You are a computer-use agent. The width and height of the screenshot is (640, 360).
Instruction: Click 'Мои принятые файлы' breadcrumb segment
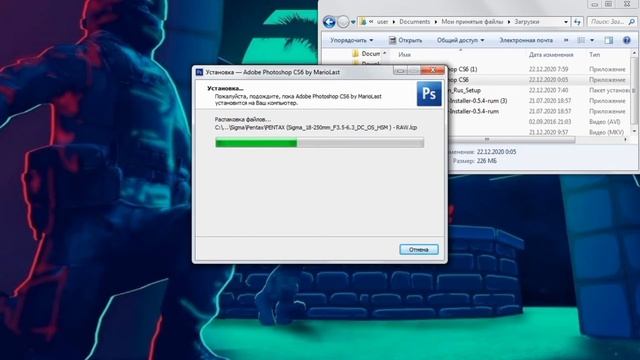pos(472,22)
